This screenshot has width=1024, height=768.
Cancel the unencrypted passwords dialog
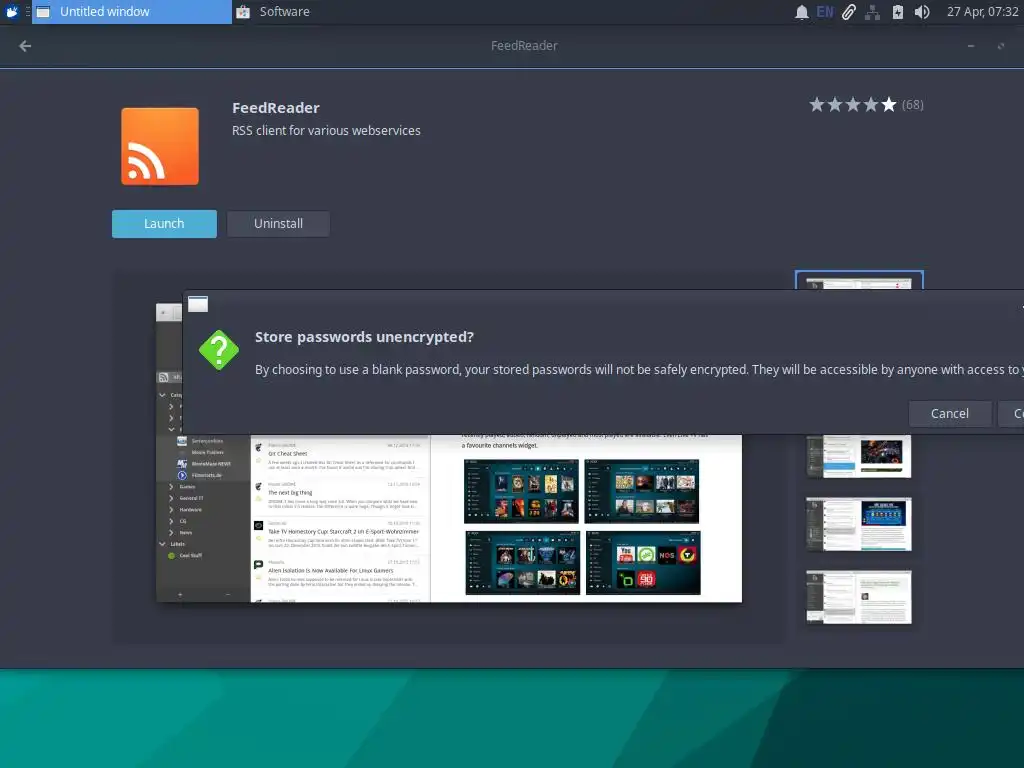click(950, 413)
